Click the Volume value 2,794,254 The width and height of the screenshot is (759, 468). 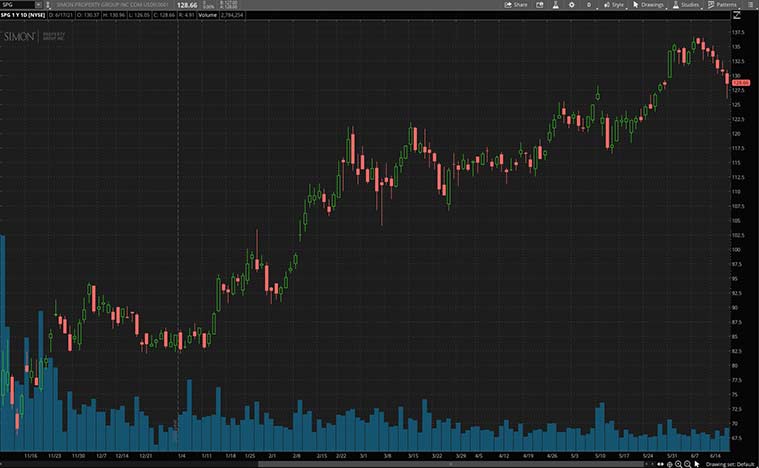tap(232, 15)
